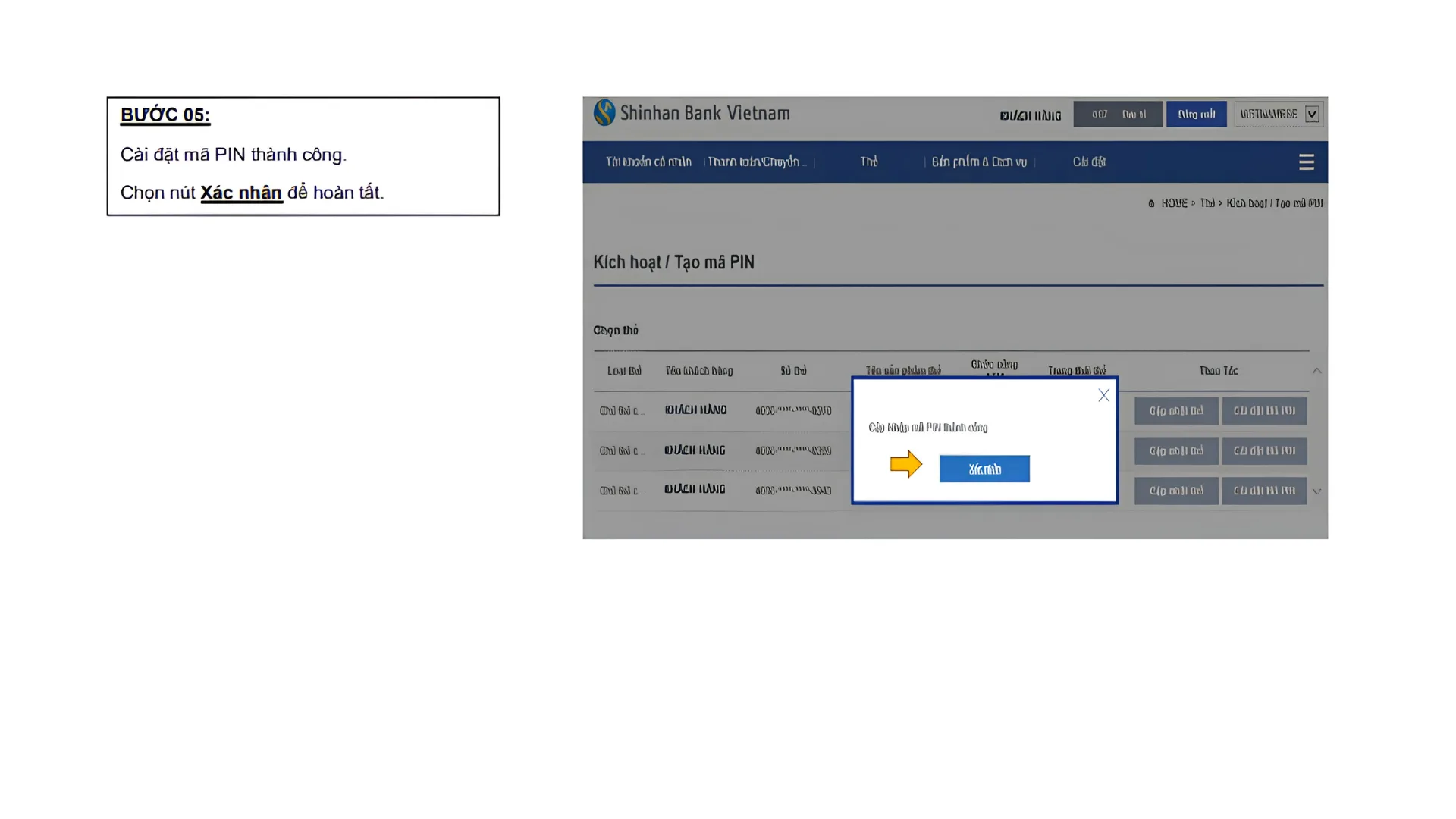Click the Shinhan Bank Vietnam logo
The width and height of the screenshot is (1456, 819).
tap(692, 113)
